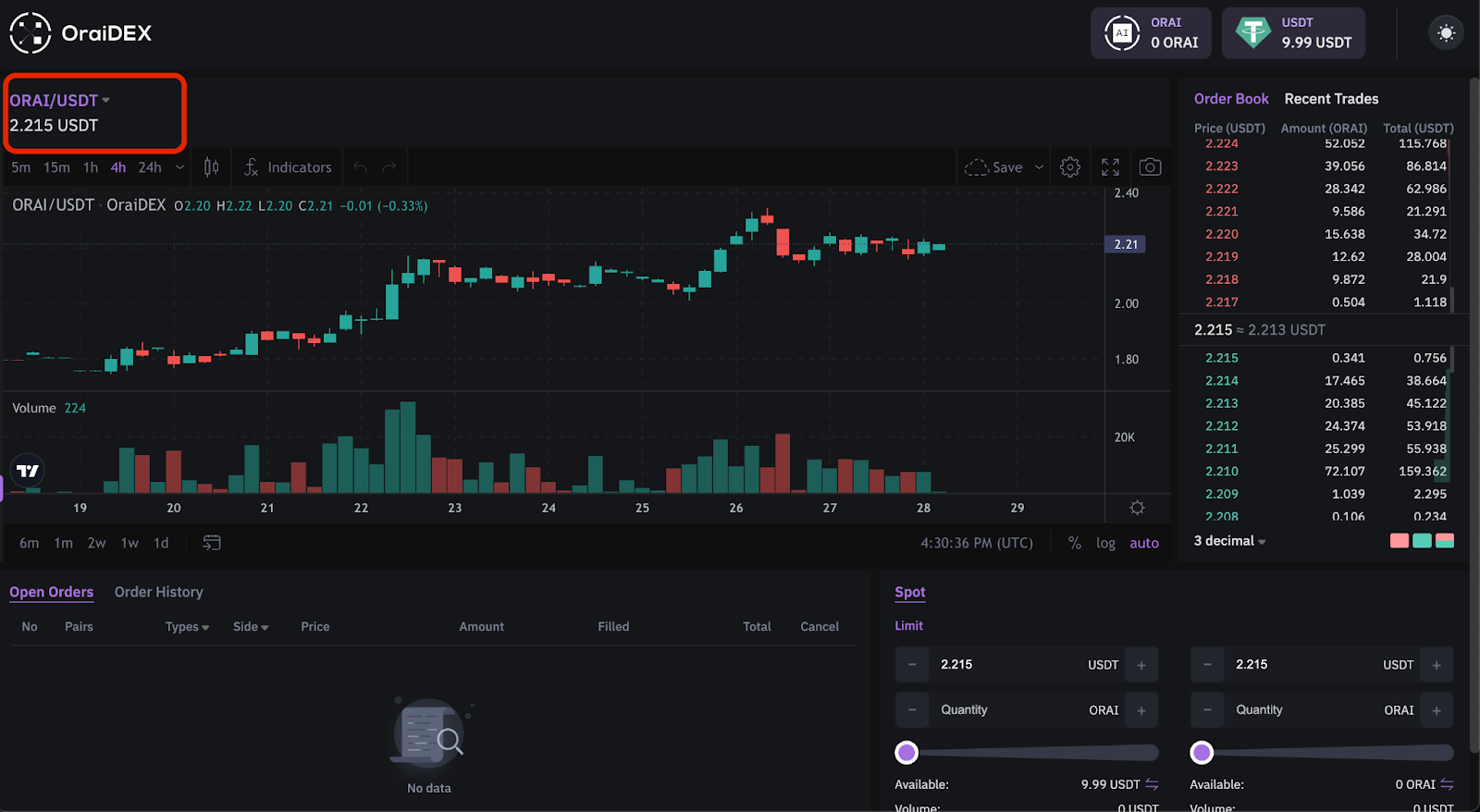Click the 4:30:36 PM (UTC) timezone clock

[x=977, y=543]
